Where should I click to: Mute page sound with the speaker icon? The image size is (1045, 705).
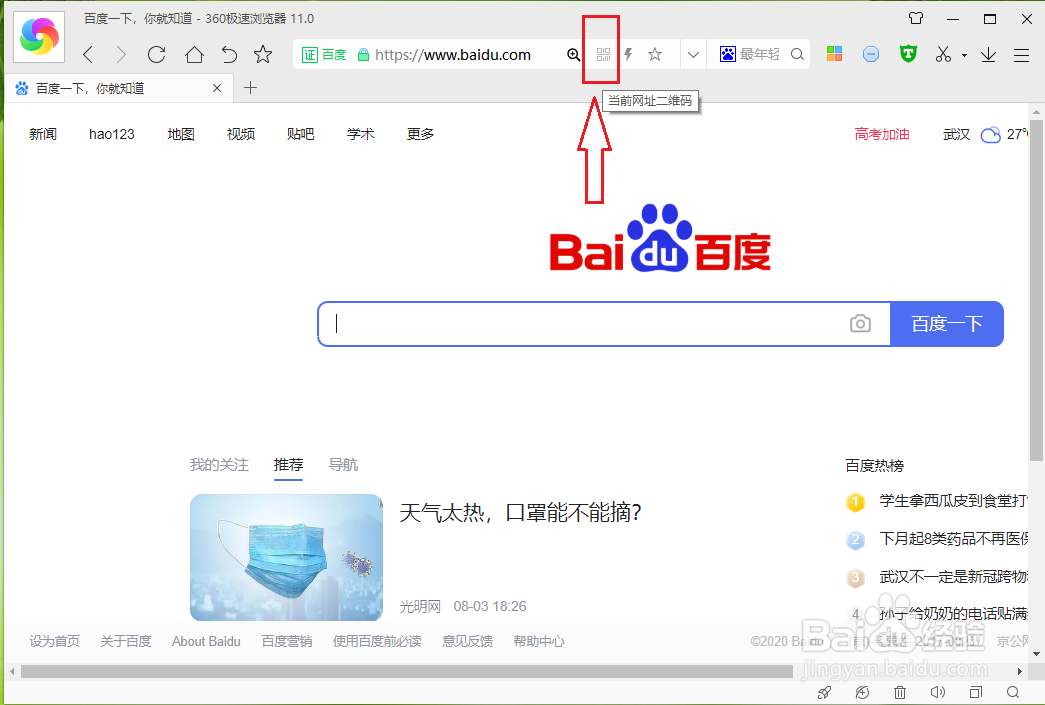click(937, 691)
